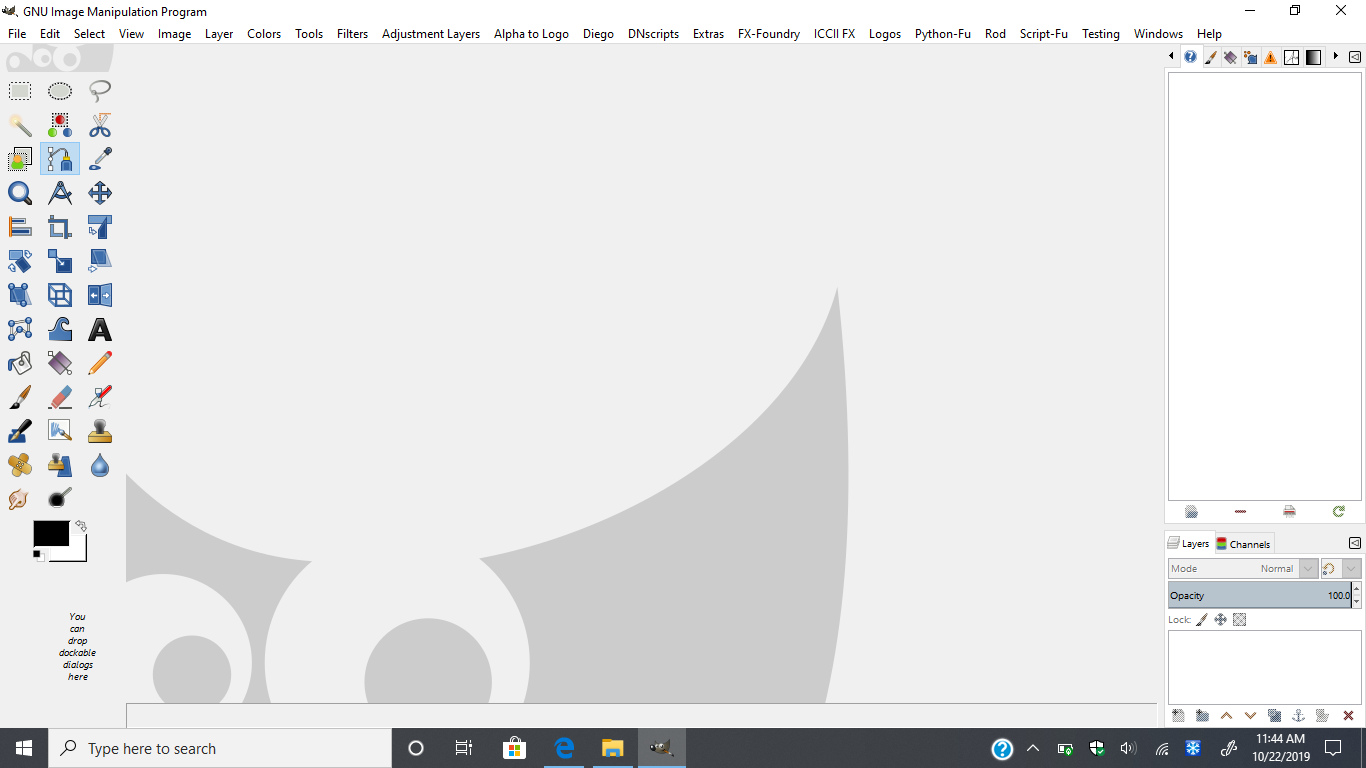Image resolution: width=1366 pixels, height=768 pixels.
Task: Select the Eraser tool
Action: tap(60, 397)
